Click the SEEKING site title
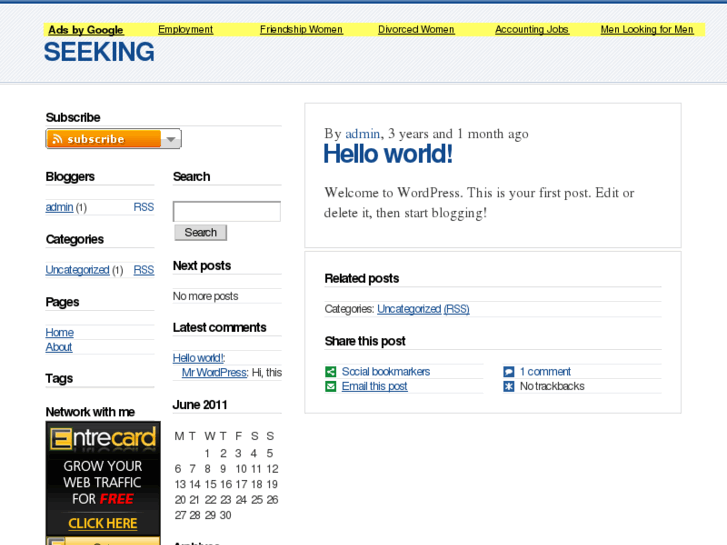This screenshot has width=727, height=545. pos(99,51)
